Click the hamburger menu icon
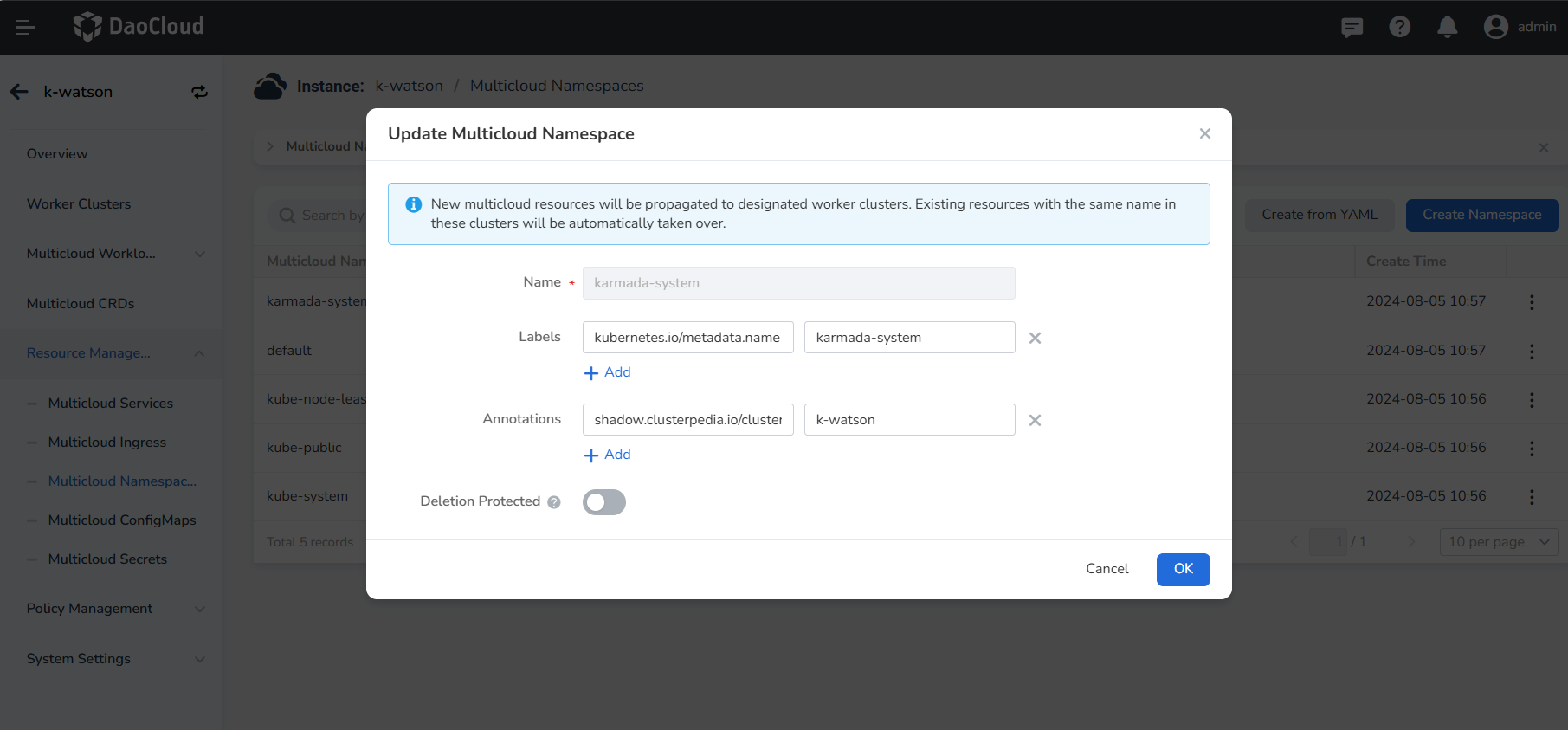The height and width of the screenshot is (730, 1568). (x=25, y=27)
